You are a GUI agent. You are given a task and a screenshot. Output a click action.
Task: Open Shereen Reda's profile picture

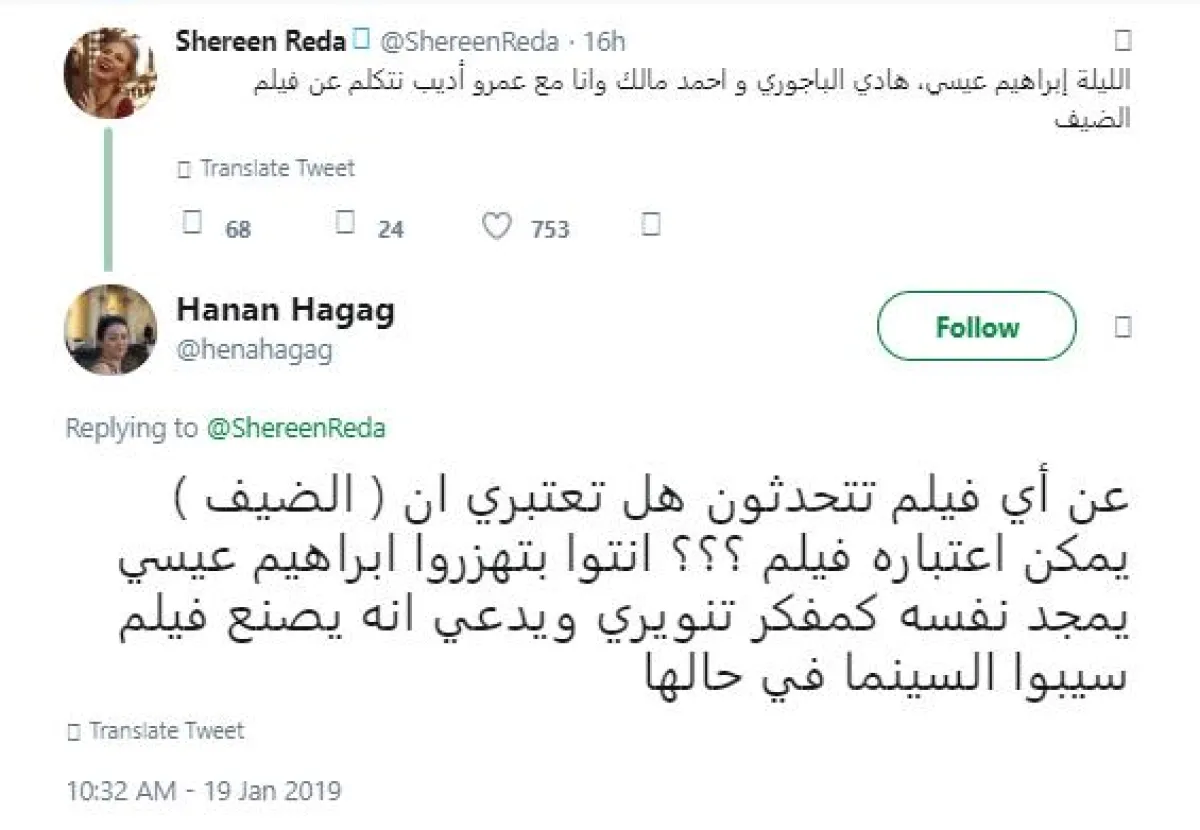click(109, 72)
